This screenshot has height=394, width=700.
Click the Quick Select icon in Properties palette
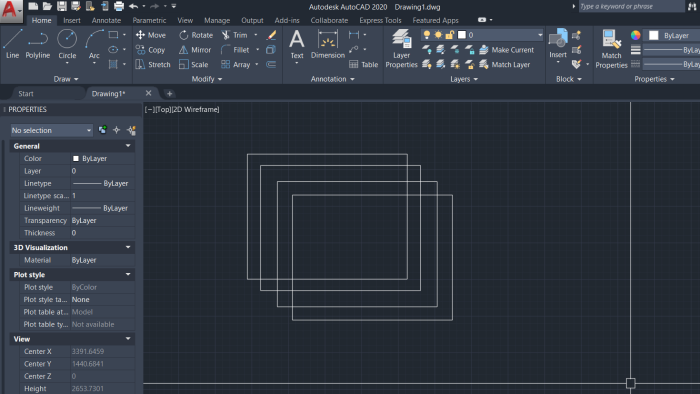click(x=131, y=130)
